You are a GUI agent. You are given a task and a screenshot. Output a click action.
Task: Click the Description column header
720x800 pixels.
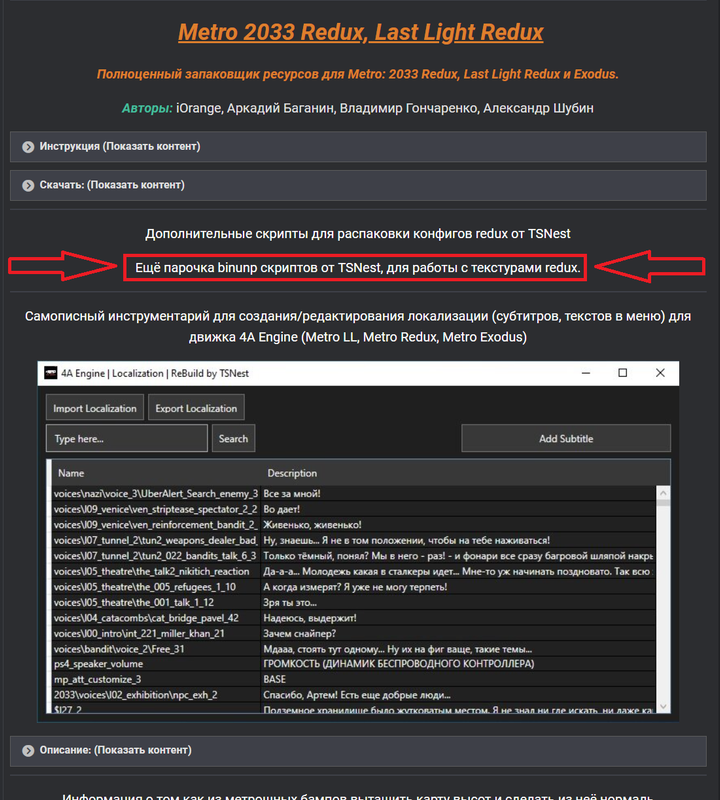[x=292, y=473]
